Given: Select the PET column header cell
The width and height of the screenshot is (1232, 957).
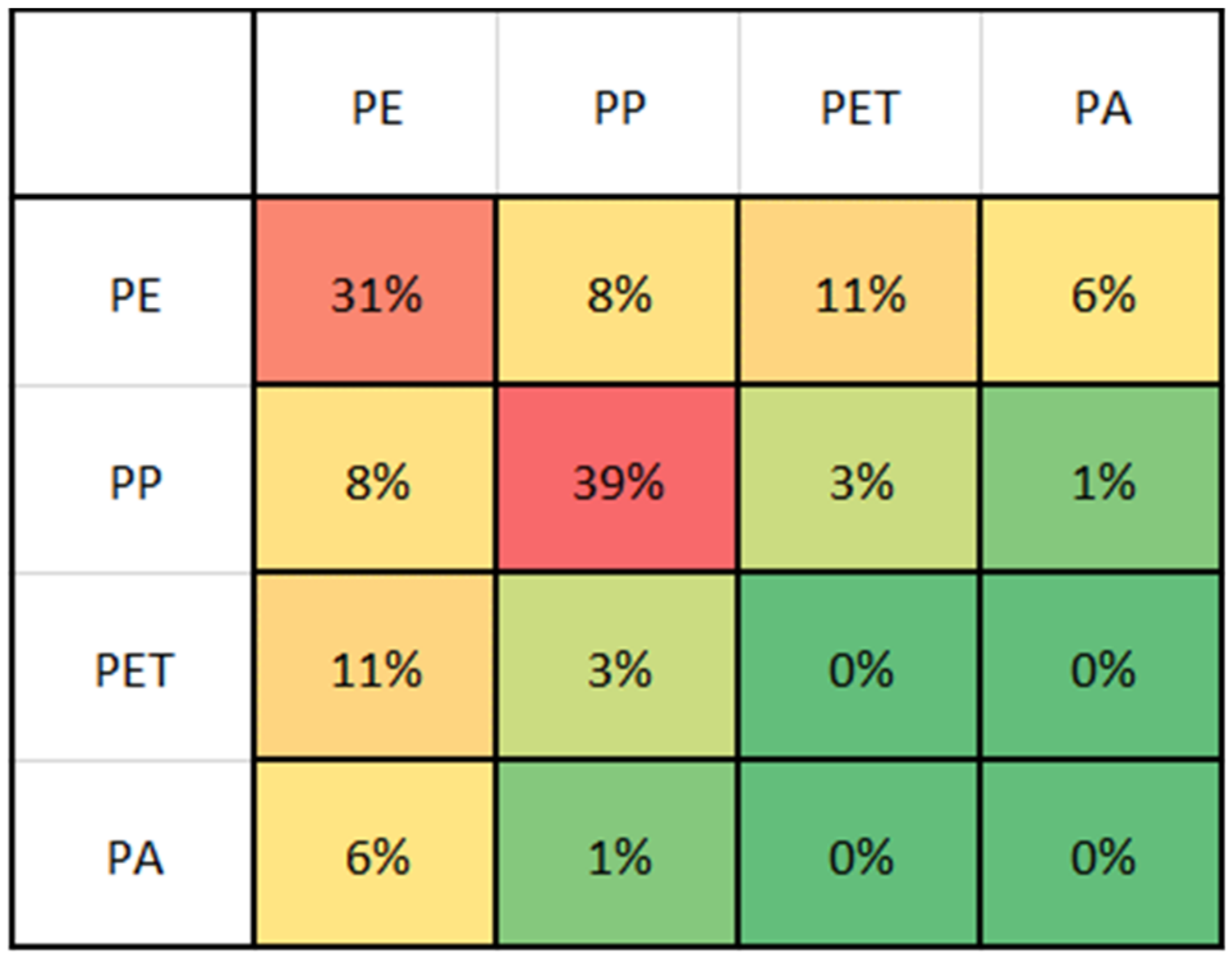Looking at the screenshot, I should (x=861, y=107).
